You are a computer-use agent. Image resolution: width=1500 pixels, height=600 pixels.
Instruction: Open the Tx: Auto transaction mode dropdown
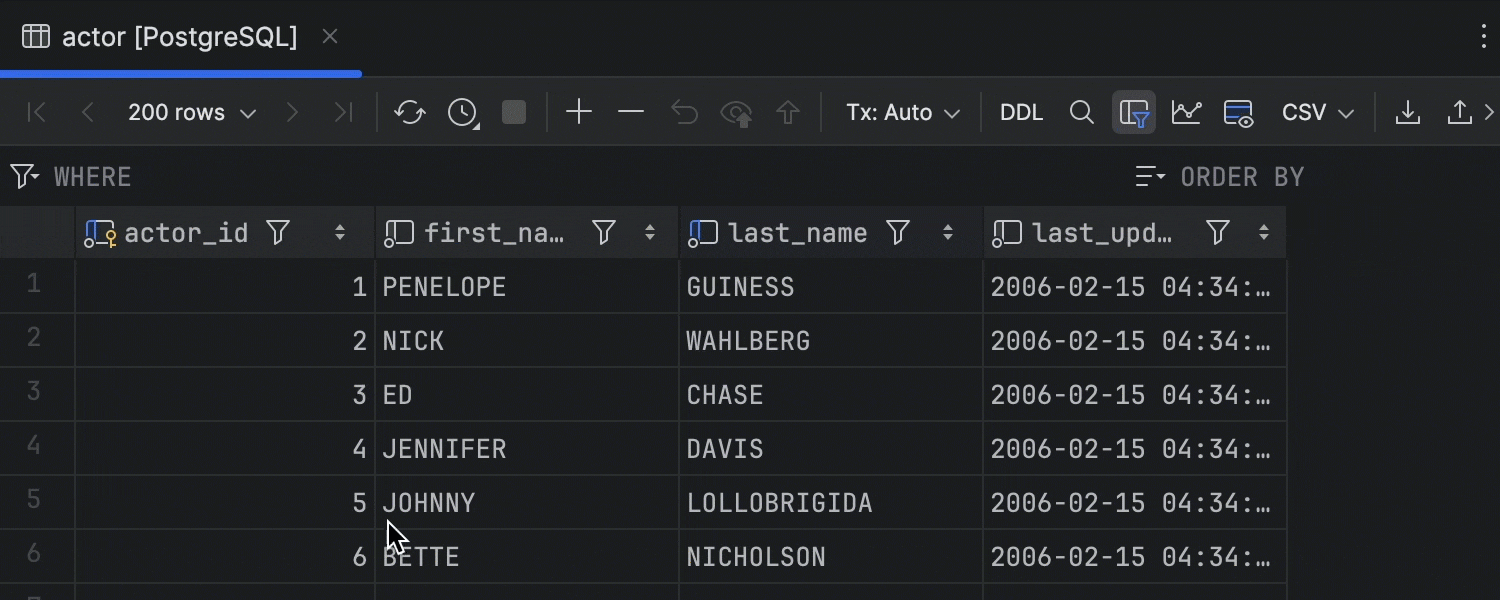click(903, 113)
